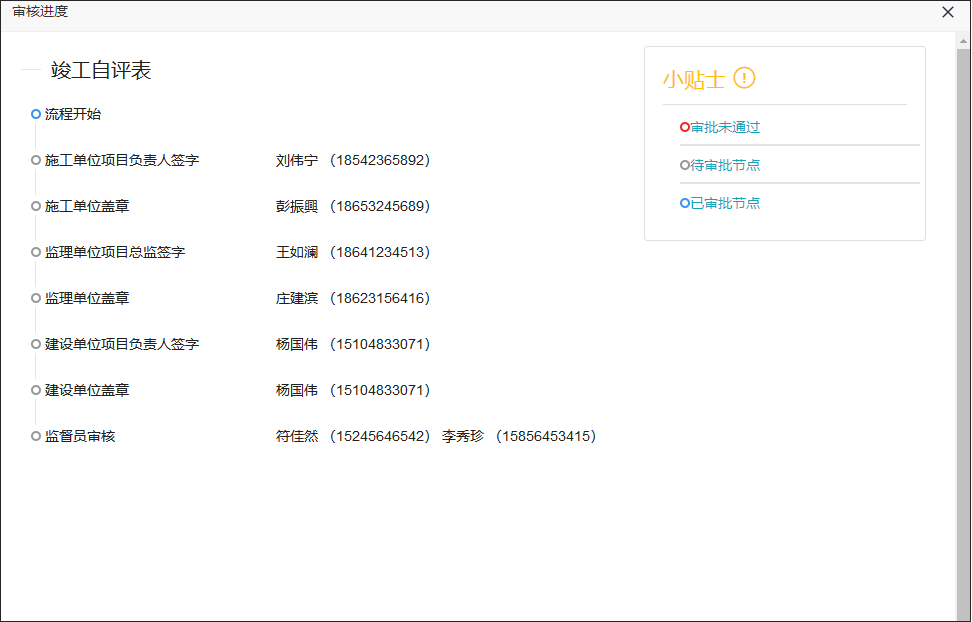Image resolution: width=972 pixels, height=622 pixels.
Task: Click the 施工单位项目负责人签字 step label
Action: tap(122, 160)
